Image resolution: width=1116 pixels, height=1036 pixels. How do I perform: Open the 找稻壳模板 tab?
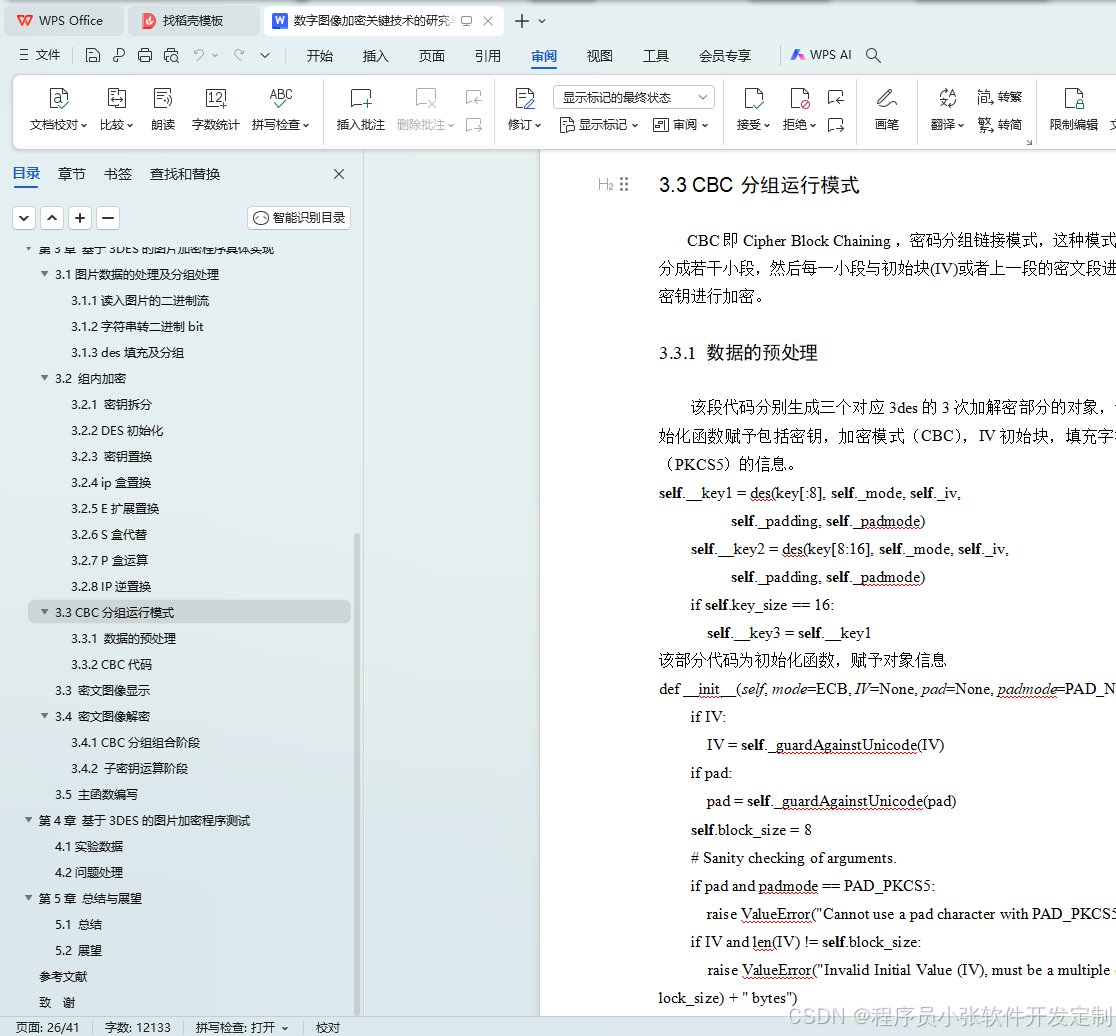[x=193, y=21]
